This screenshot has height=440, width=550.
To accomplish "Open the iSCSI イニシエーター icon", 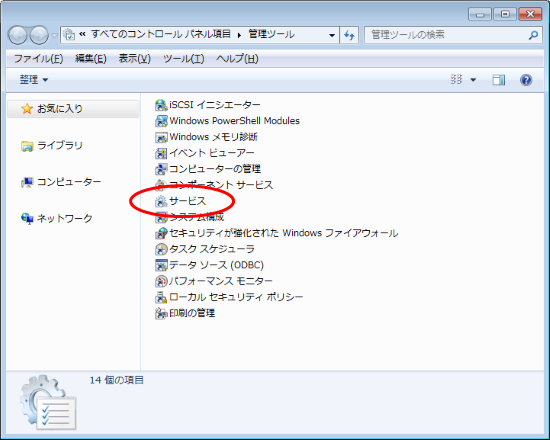I will point(161,105).
